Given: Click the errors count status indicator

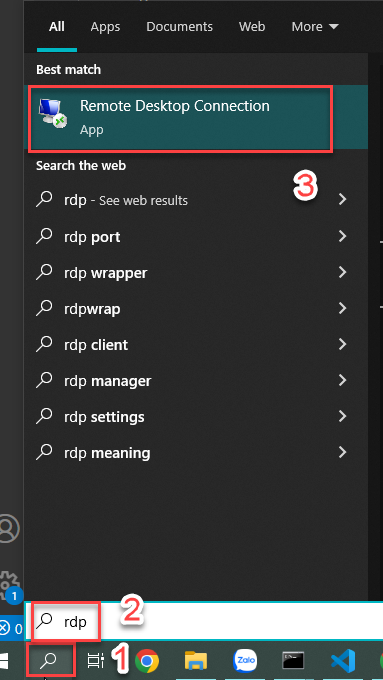Looking at the screenshot, I should pyautogui.click(x=11, y=628).
